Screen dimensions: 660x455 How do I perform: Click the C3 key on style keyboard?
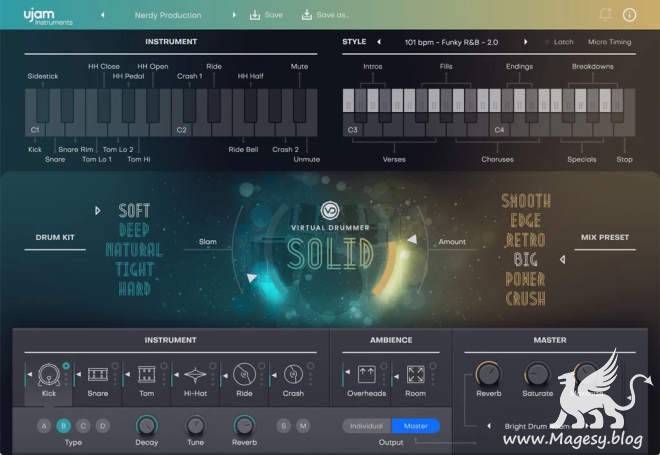353,126
